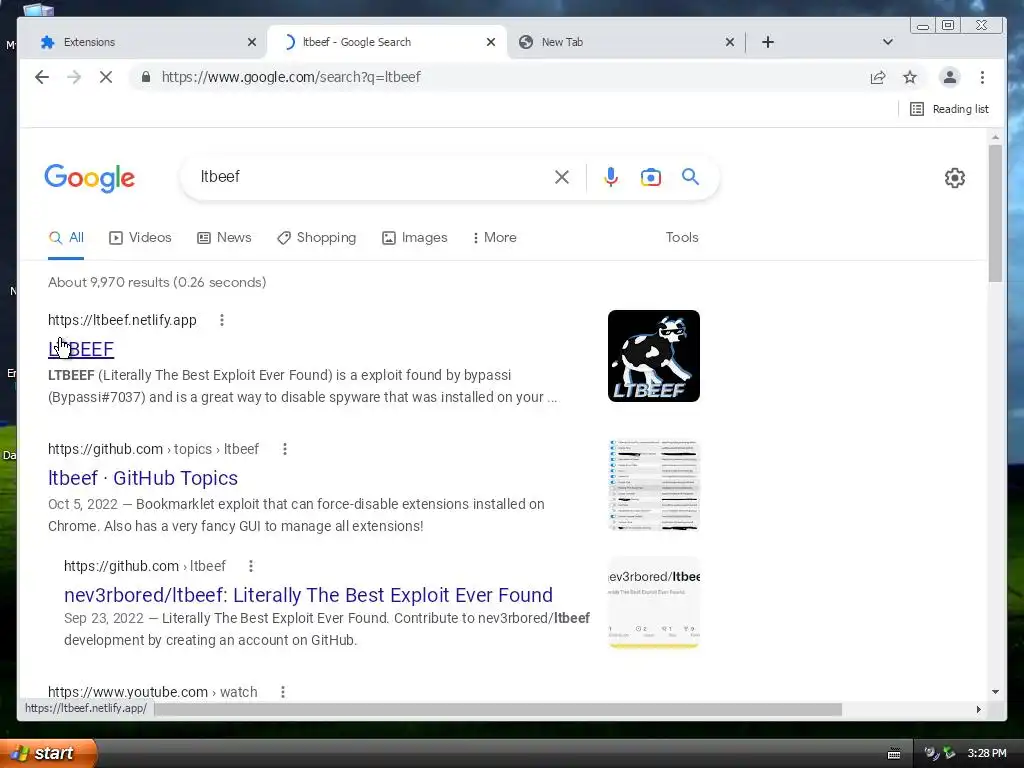Search by image with camera icon

pyautogui.click(x=650, y=177)
